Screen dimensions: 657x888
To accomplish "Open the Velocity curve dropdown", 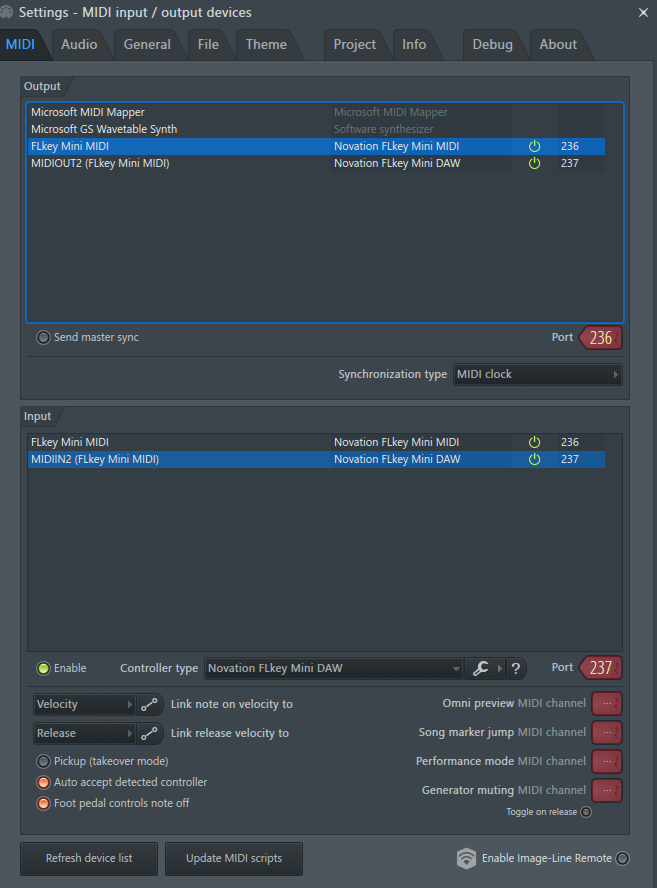I will click(84, 705).
